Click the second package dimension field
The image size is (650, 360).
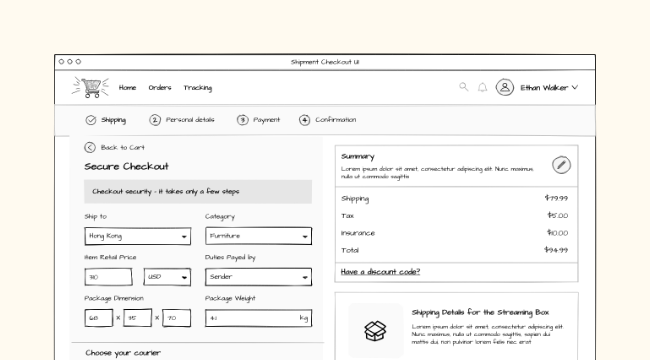(137, 318)
